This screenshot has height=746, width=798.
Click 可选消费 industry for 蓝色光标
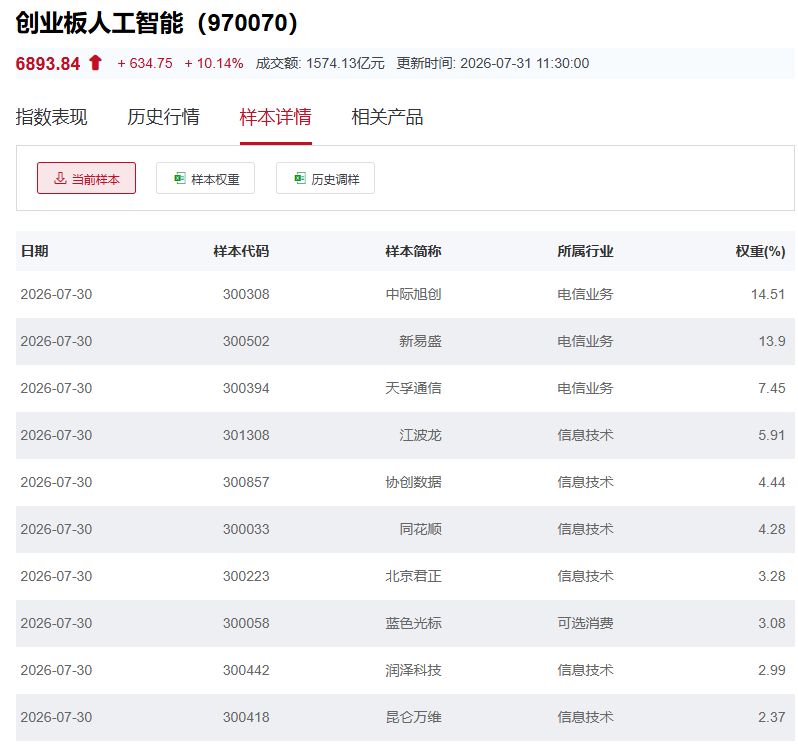point(585,623)
